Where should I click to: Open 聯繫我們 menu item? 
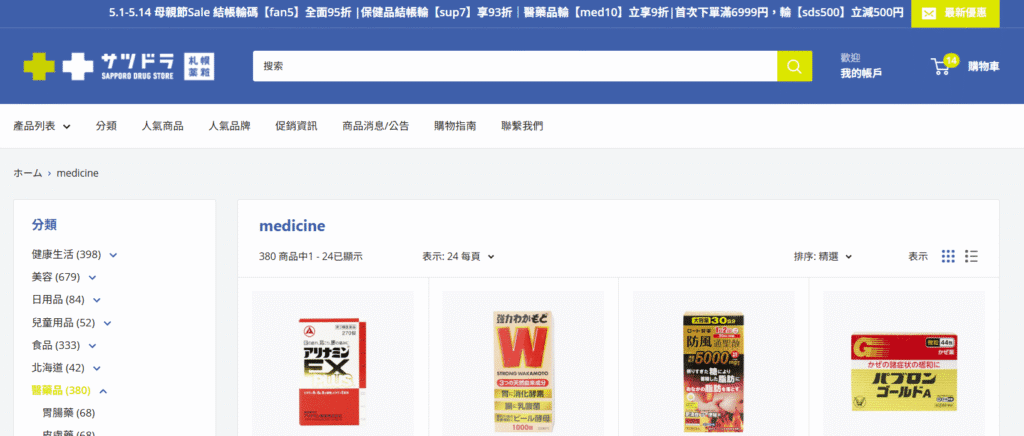[x=522, y=126]
